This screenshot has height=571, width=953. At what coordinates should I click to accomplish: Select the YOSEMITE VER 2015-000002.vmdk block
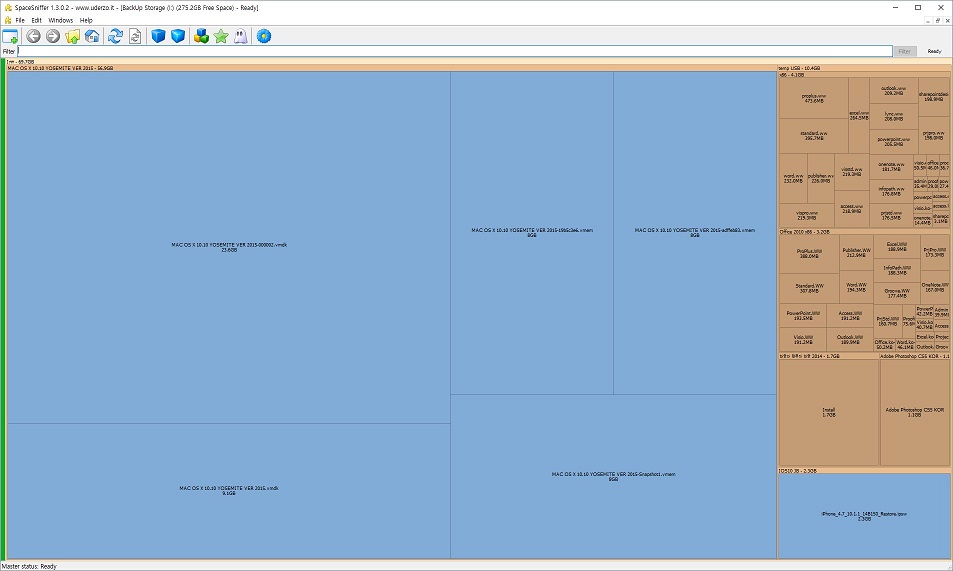(229, 247)
